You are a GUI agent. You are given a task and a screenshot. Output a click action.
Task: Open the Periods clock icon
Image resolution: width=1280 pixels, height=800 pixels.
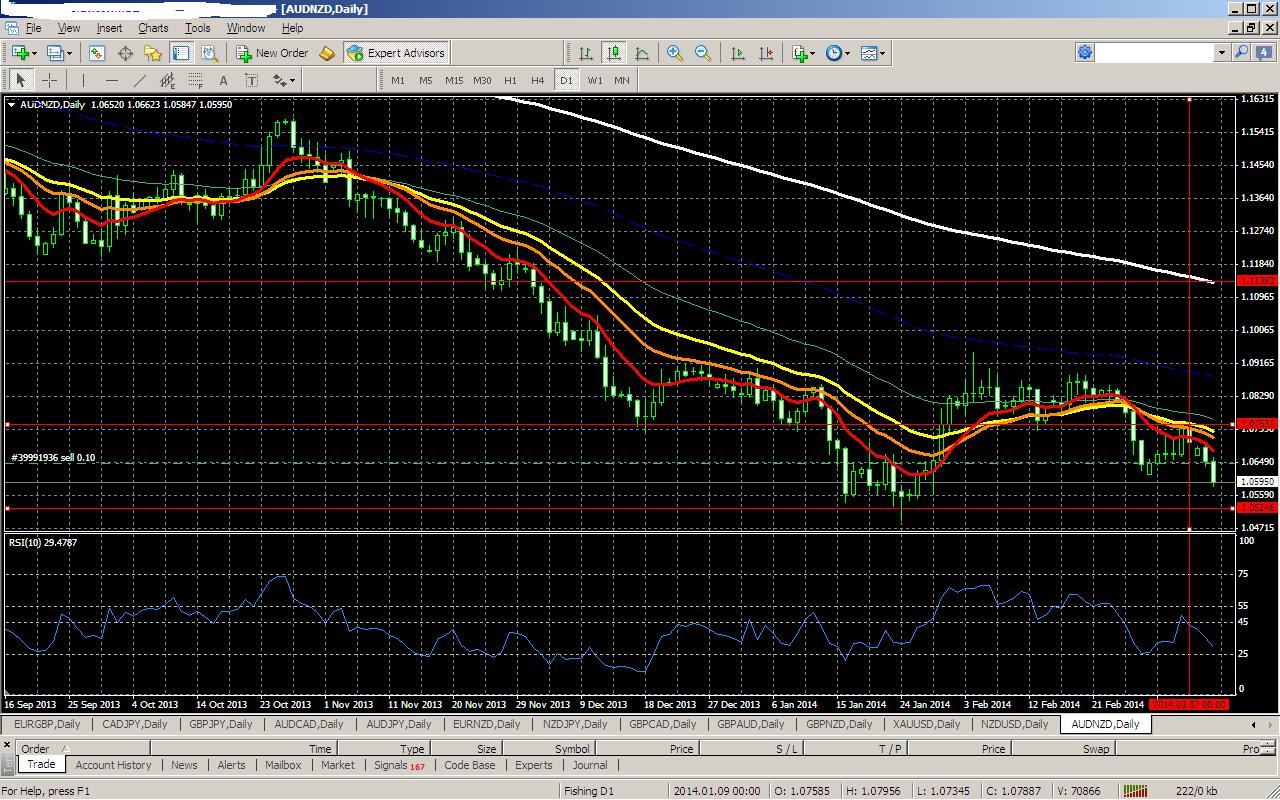[833, 53]
